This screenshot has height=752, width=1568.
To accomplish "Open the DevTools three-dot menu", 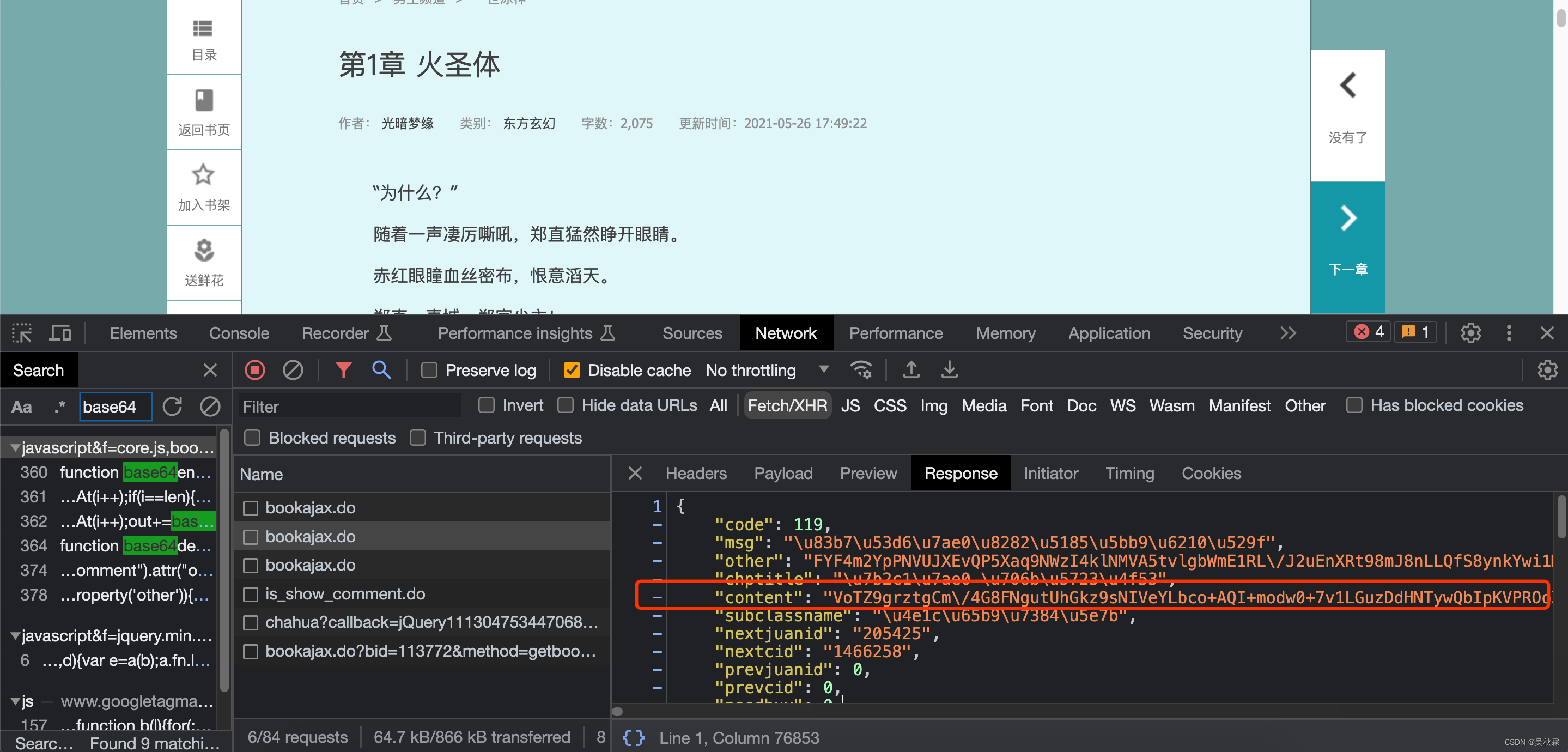I will 1509,333.
